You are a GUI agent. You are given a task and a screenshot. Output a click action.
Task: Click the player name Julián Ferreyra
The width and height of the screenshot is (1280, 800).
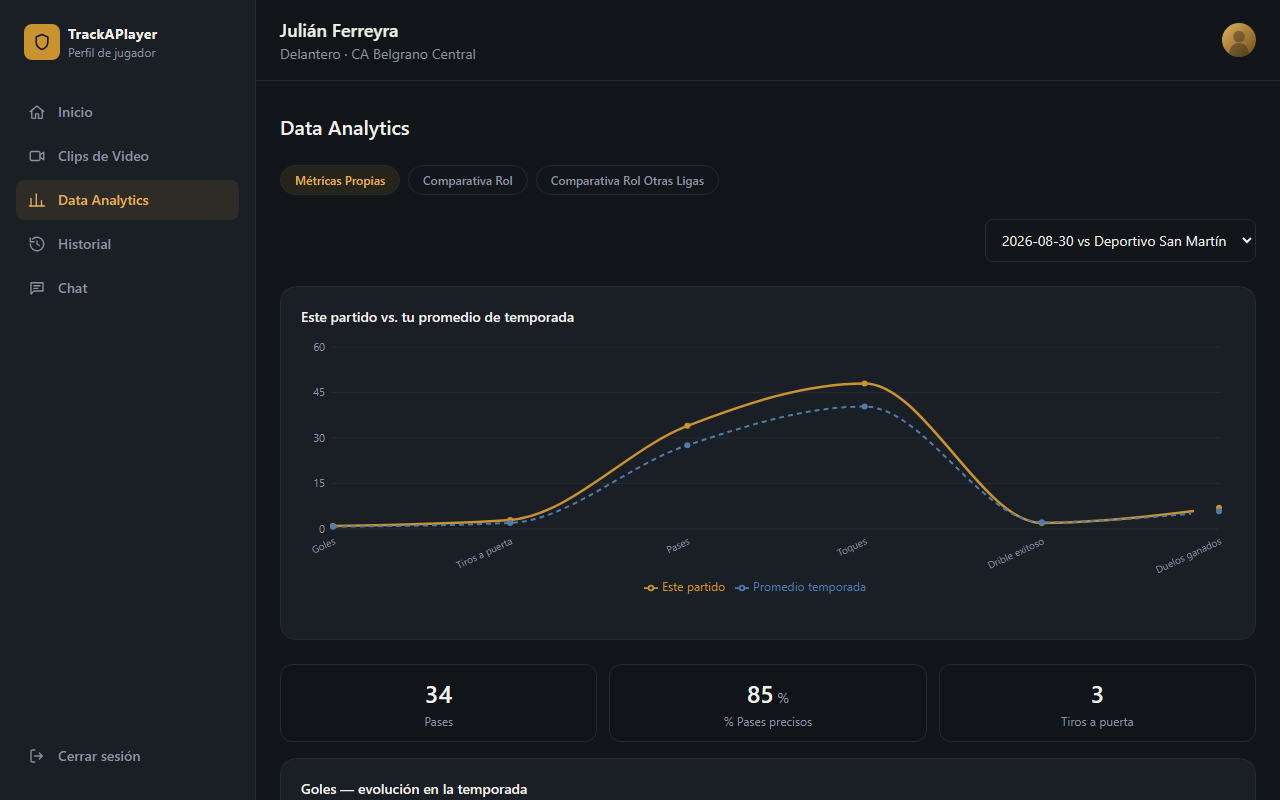(339, 31)
